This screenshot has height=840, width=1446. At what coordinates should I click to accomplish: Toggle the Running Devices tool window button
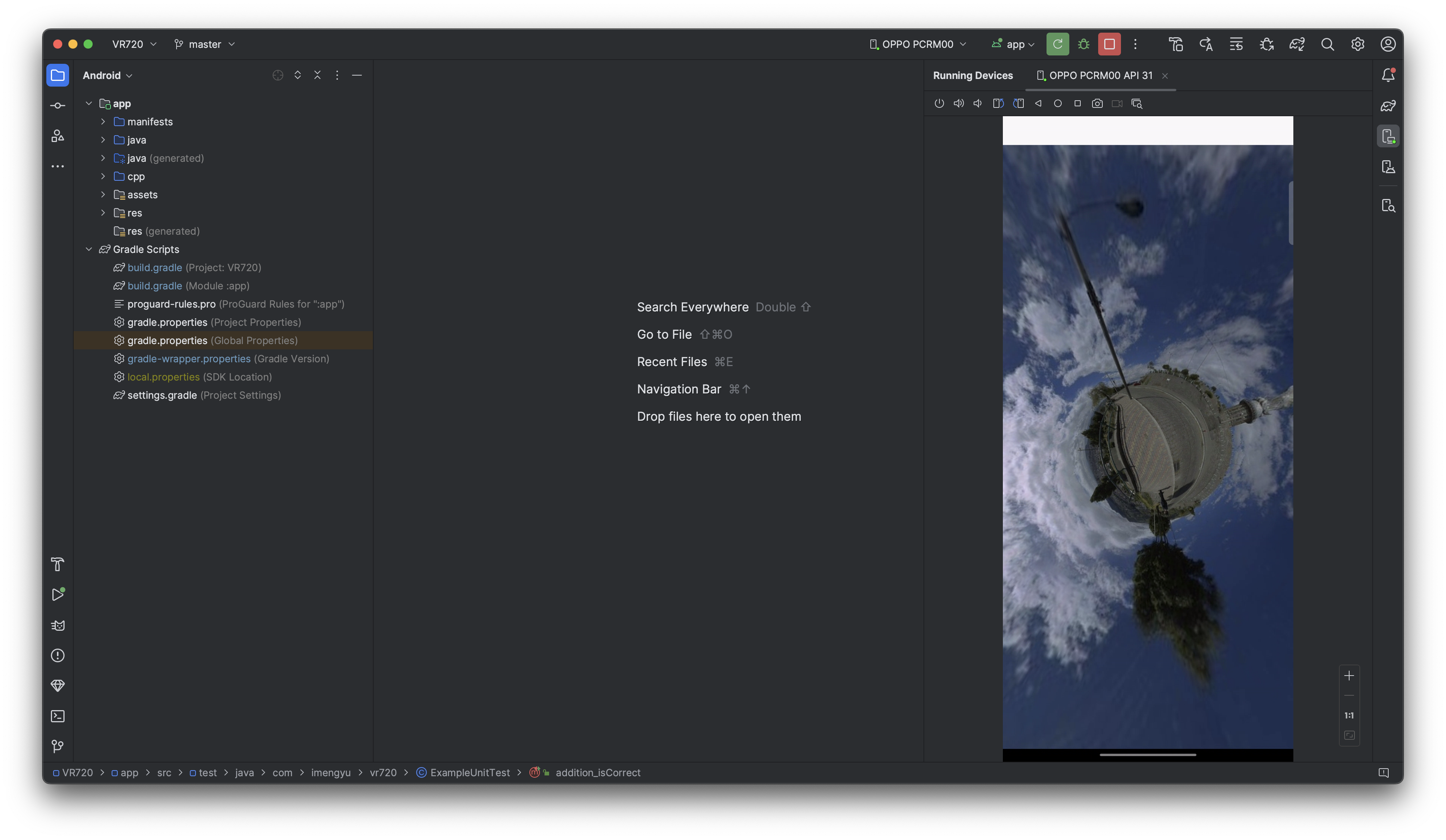point(1388,136)
